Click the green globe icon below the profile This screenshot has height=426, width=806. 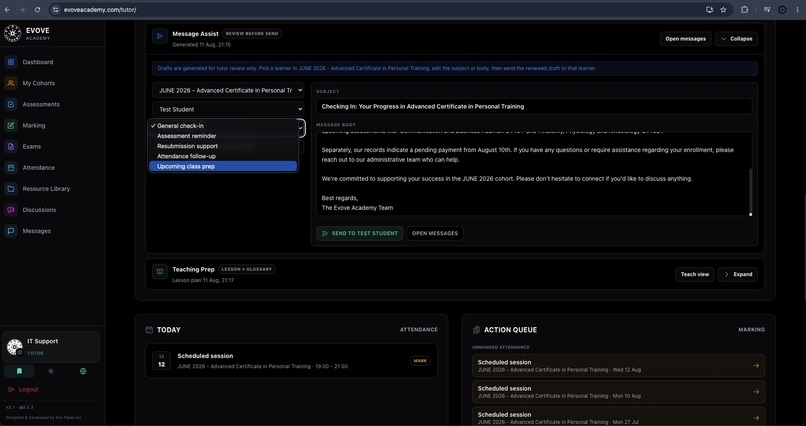[83, 371]
